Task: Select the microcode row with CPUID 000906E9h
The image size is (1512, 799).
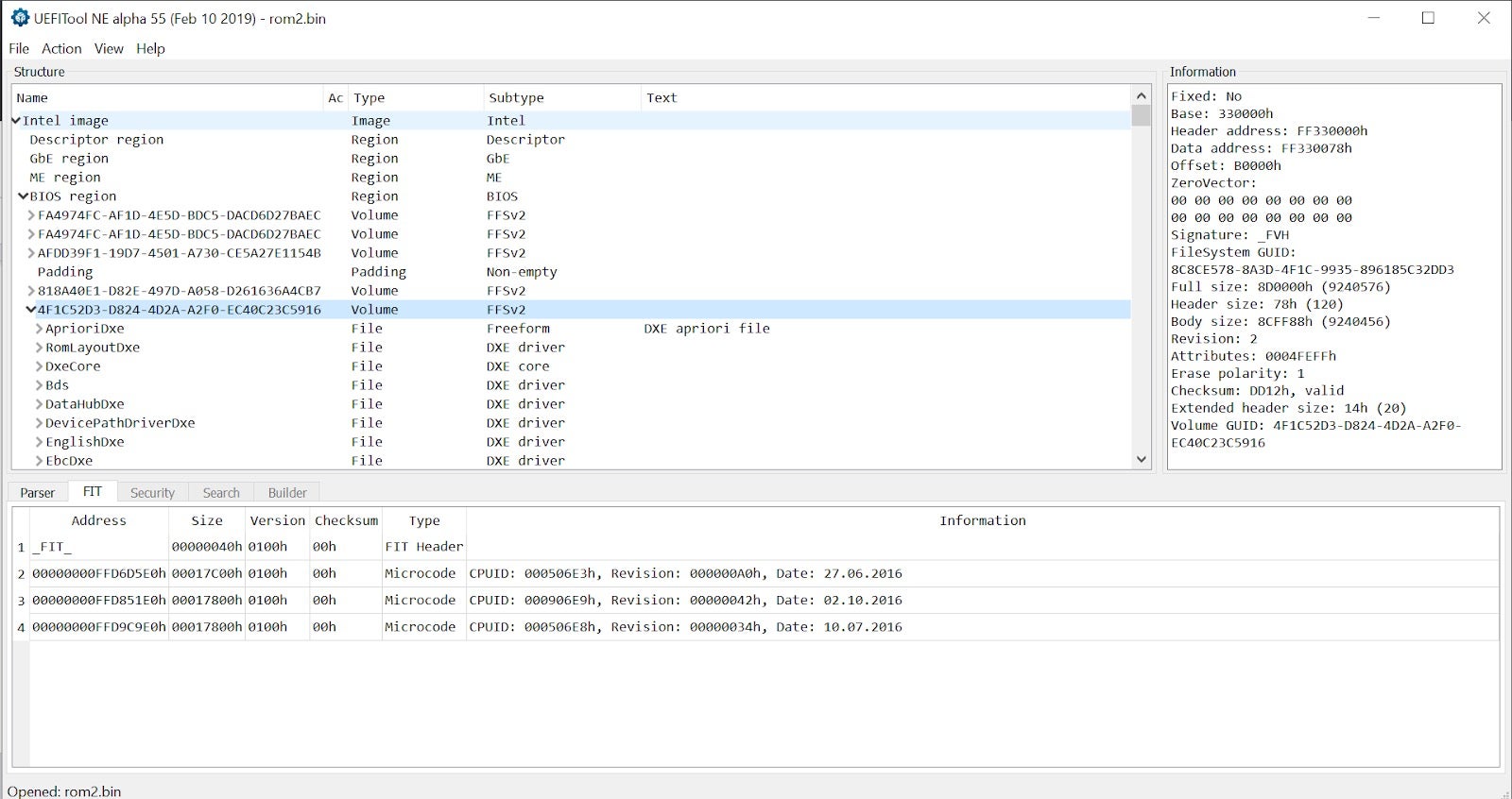Action: click(x=685, y=601)
